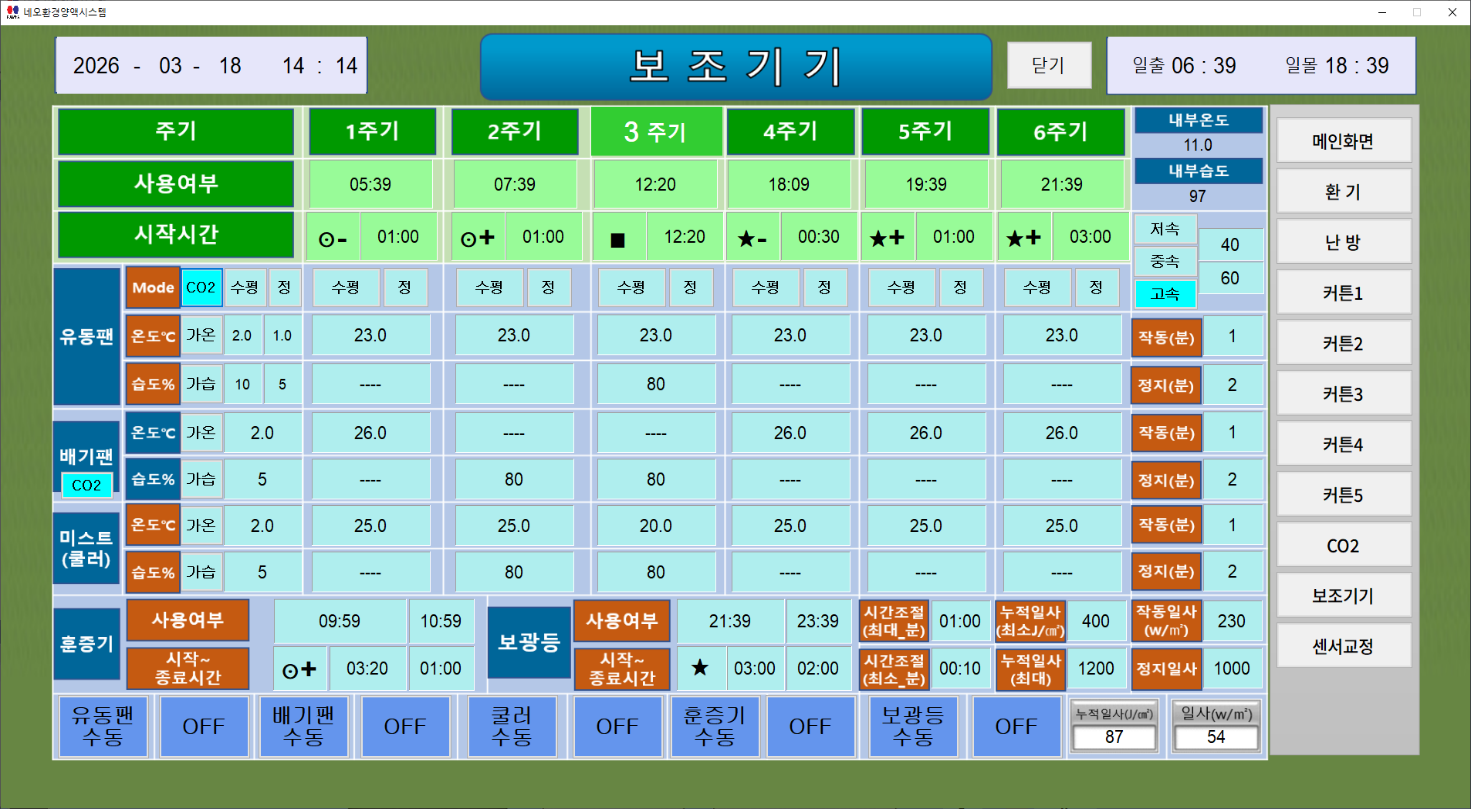The height and width of the screenshot is (809, 1471).
Task: Select the 중속 fan speed option
Action: point(1164,262)
